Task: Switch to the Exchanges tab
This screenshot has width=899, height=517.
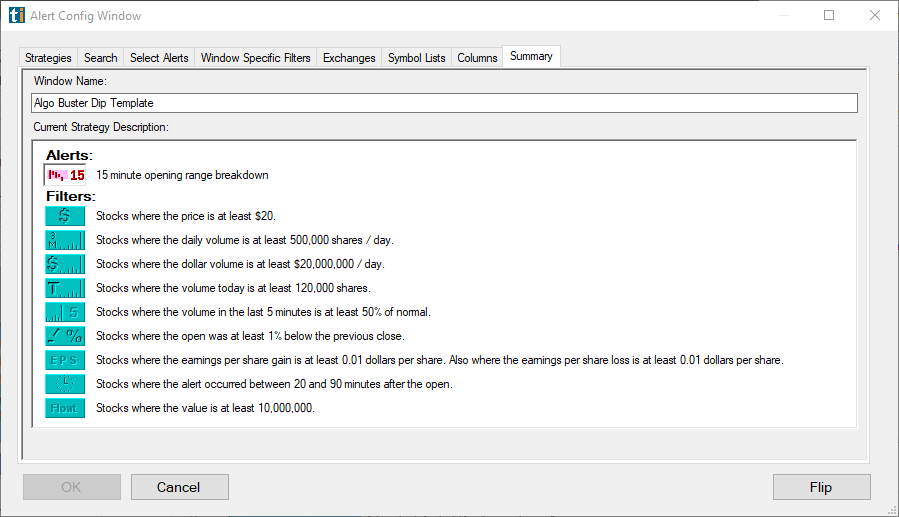Action: (349, 58)
